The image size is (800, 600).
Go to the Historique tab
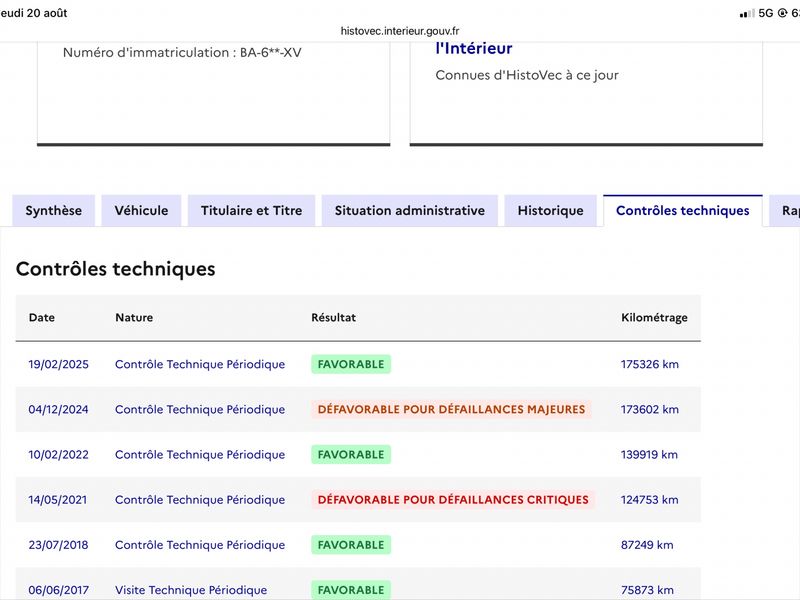551,211
